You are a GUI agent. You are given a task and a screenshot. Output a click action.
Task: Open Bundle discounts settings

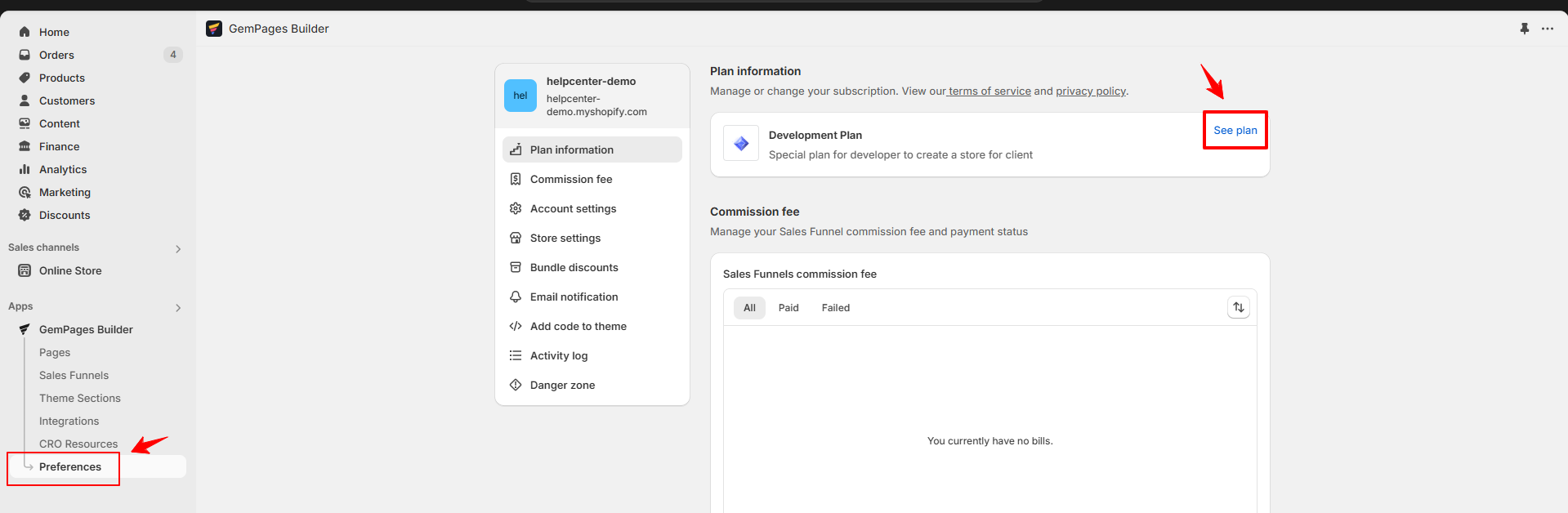pyautogui.click(x=574, y=267)
